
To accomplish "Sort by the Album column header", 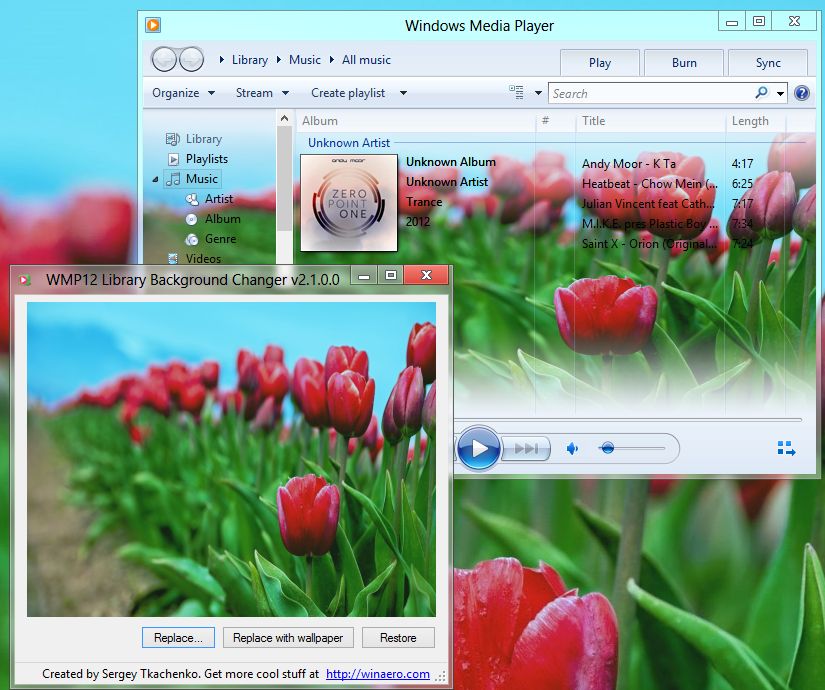I will pyautogui.click(x=416, y=121).
